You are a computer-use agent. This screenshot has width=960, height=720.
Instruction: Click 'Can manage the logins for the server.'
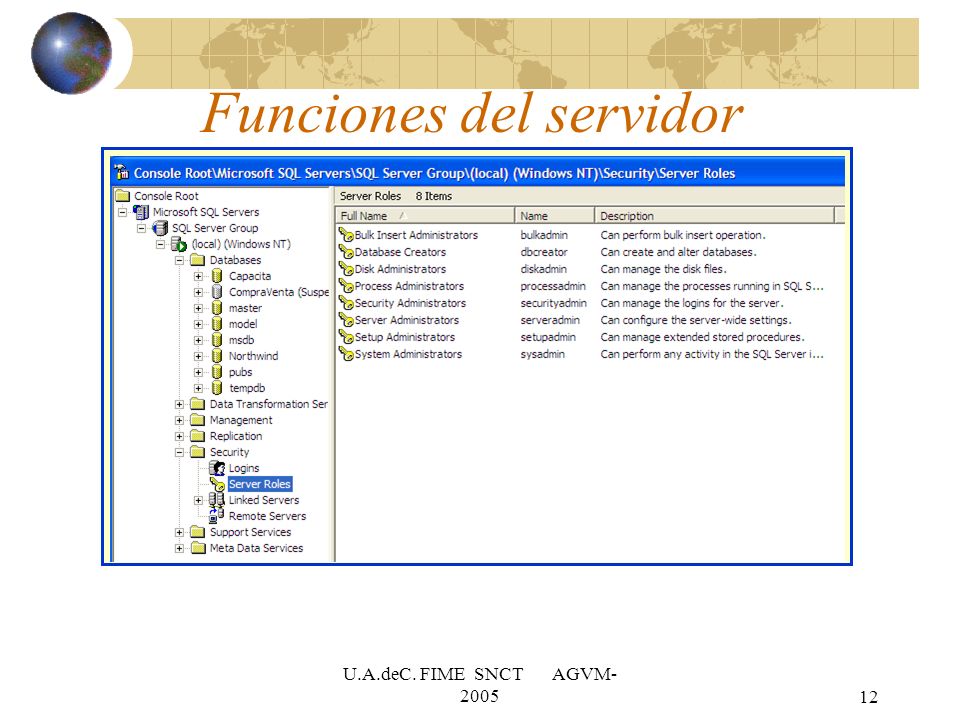click(x=692, y=303)
